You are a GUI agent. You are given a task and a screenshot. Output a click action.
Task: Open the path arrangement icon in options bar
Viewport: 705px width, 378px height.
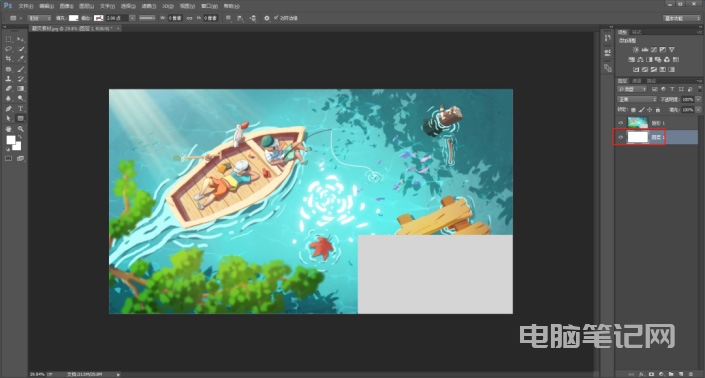[x=253, y=18]
